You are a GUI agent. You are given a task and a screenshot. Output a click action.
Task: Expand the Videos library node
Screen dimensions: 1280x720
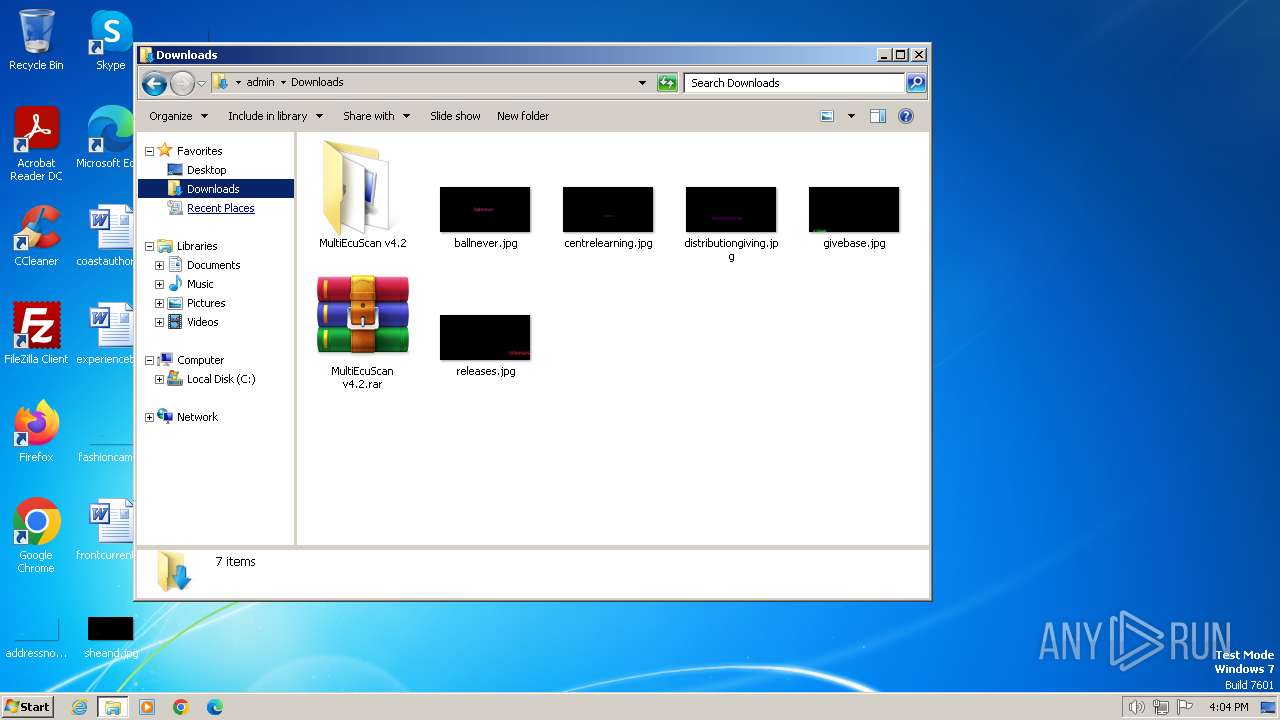click(159, 322)
